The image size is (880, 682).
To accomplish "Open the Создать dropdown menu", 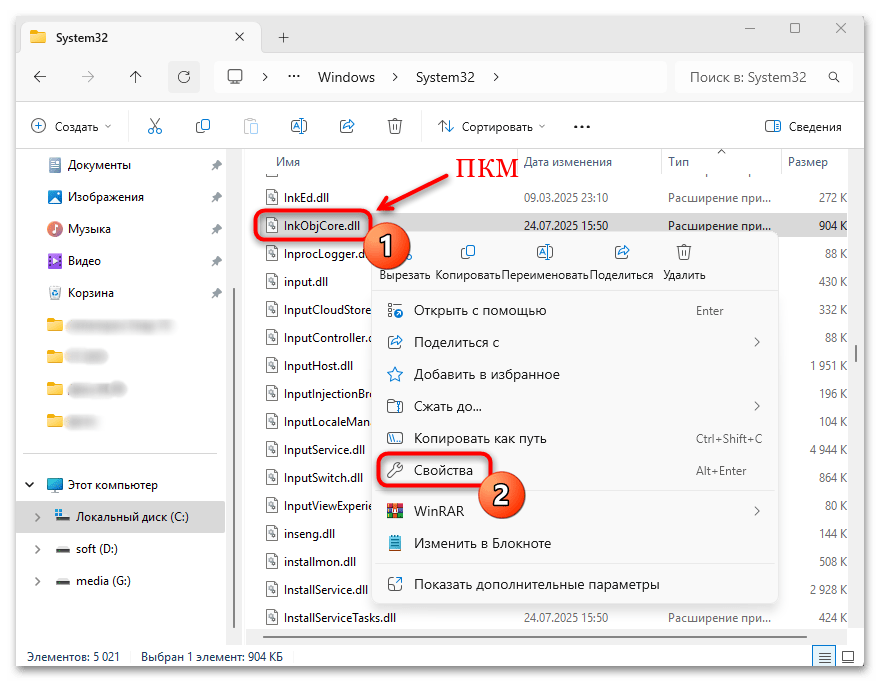I will point(71,127).
